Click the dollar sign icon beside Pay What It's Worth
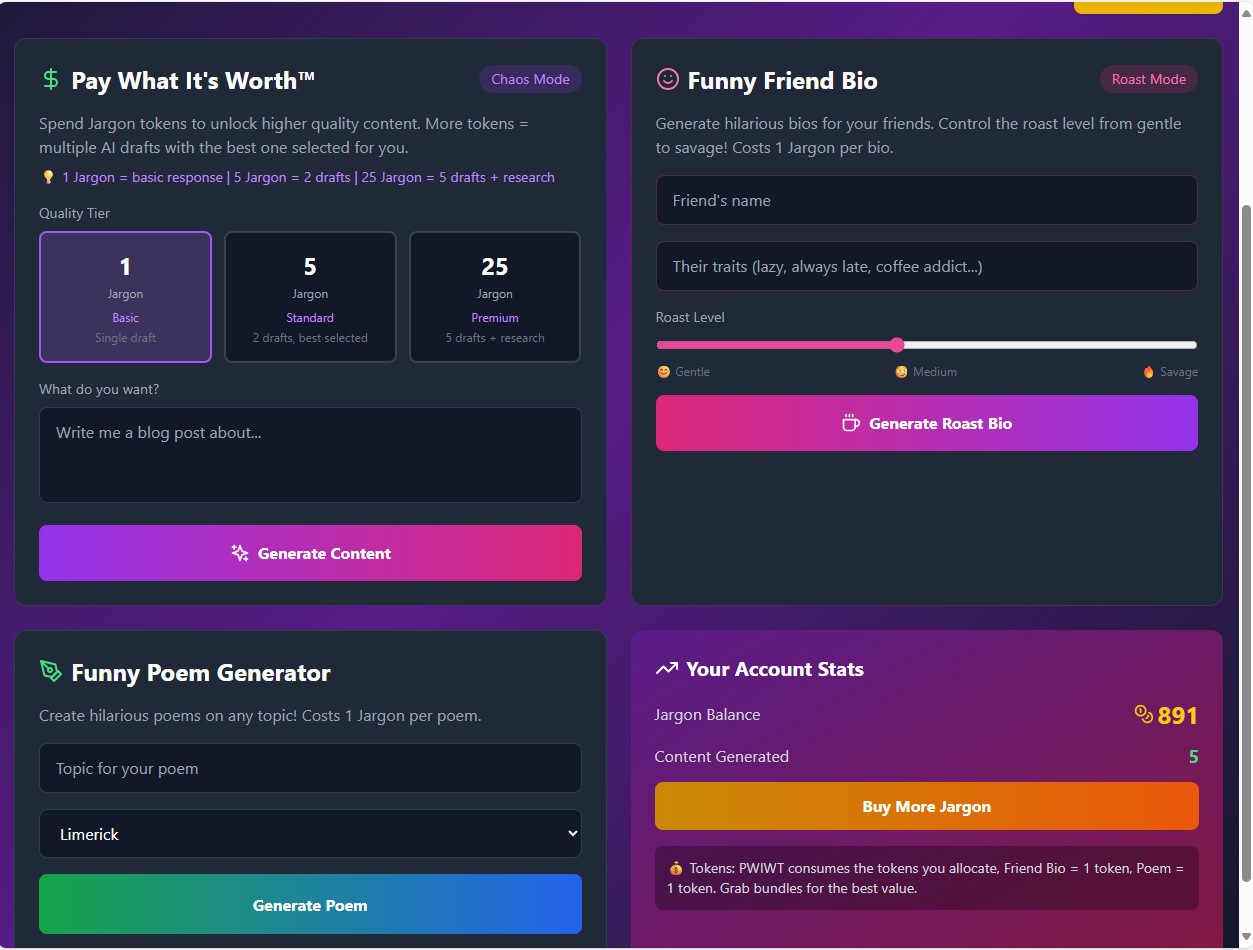This screenshot has height=950, width=1253. click(50, 78)
